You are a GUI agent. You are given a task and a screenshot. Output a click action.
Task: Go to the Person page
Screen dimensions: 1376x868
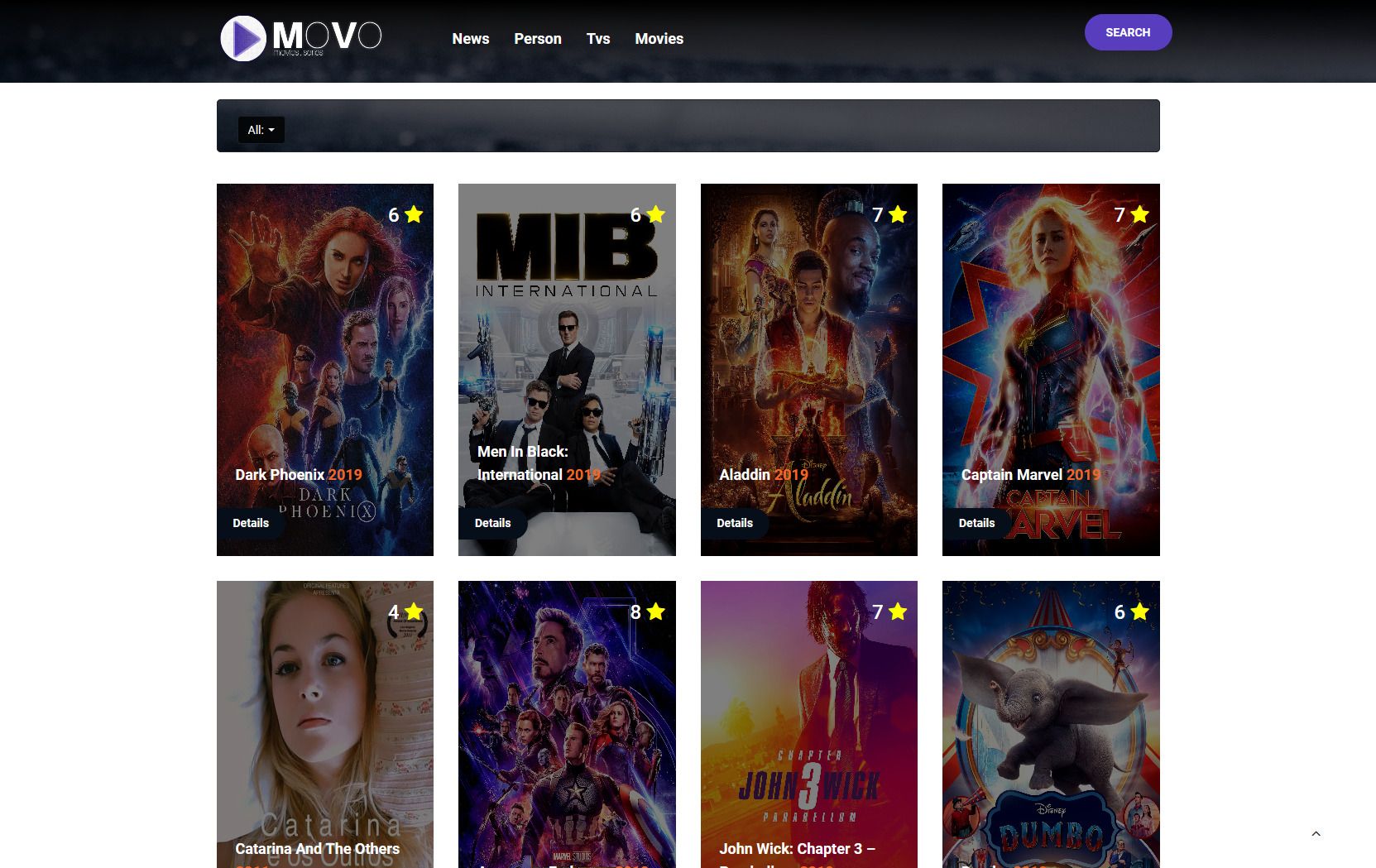pyautogui.click(x=538, y=39)
